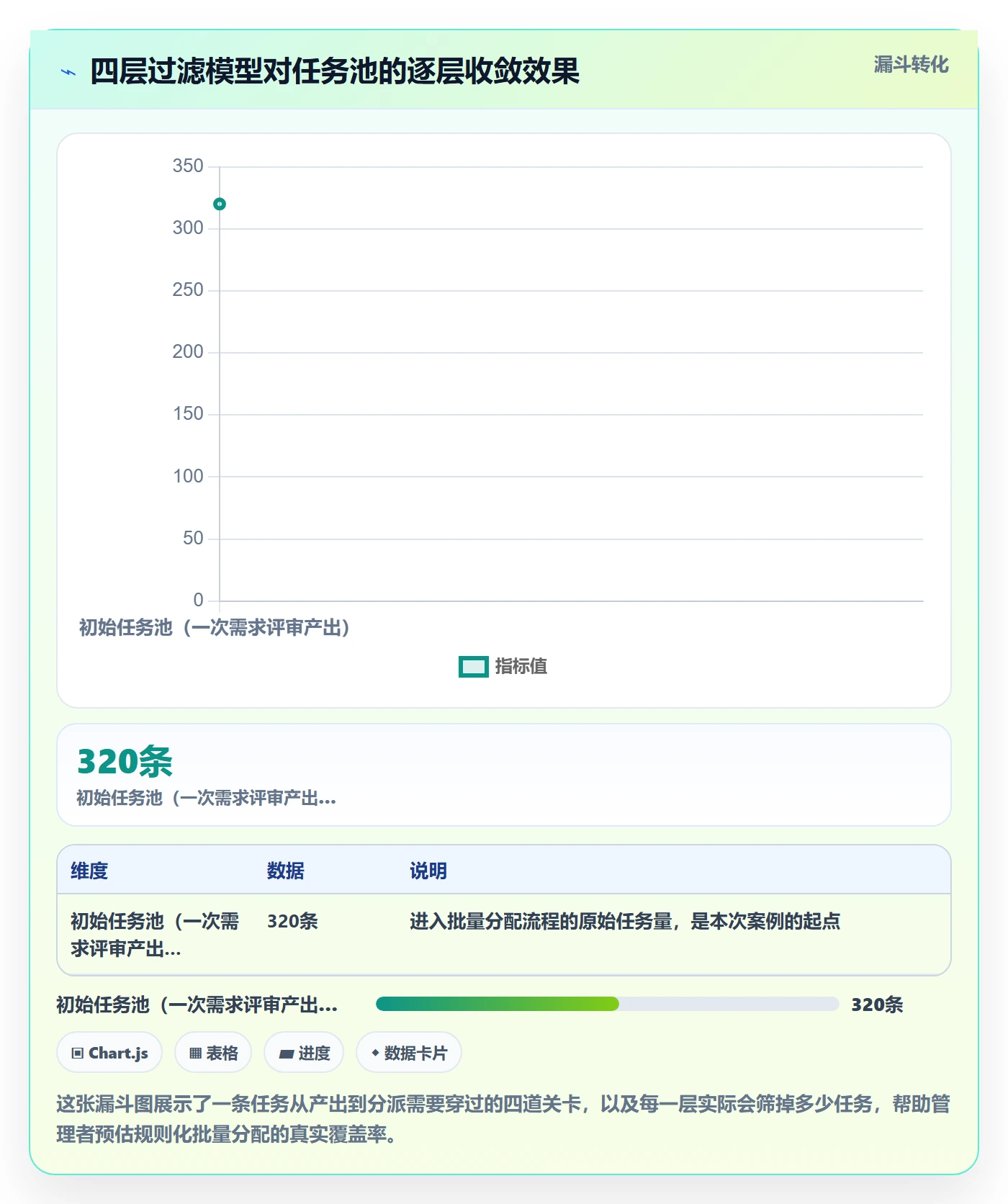Select the 进度 chip
The width and height of the screenshot is (1008, 1204).
click(304, 1053)
